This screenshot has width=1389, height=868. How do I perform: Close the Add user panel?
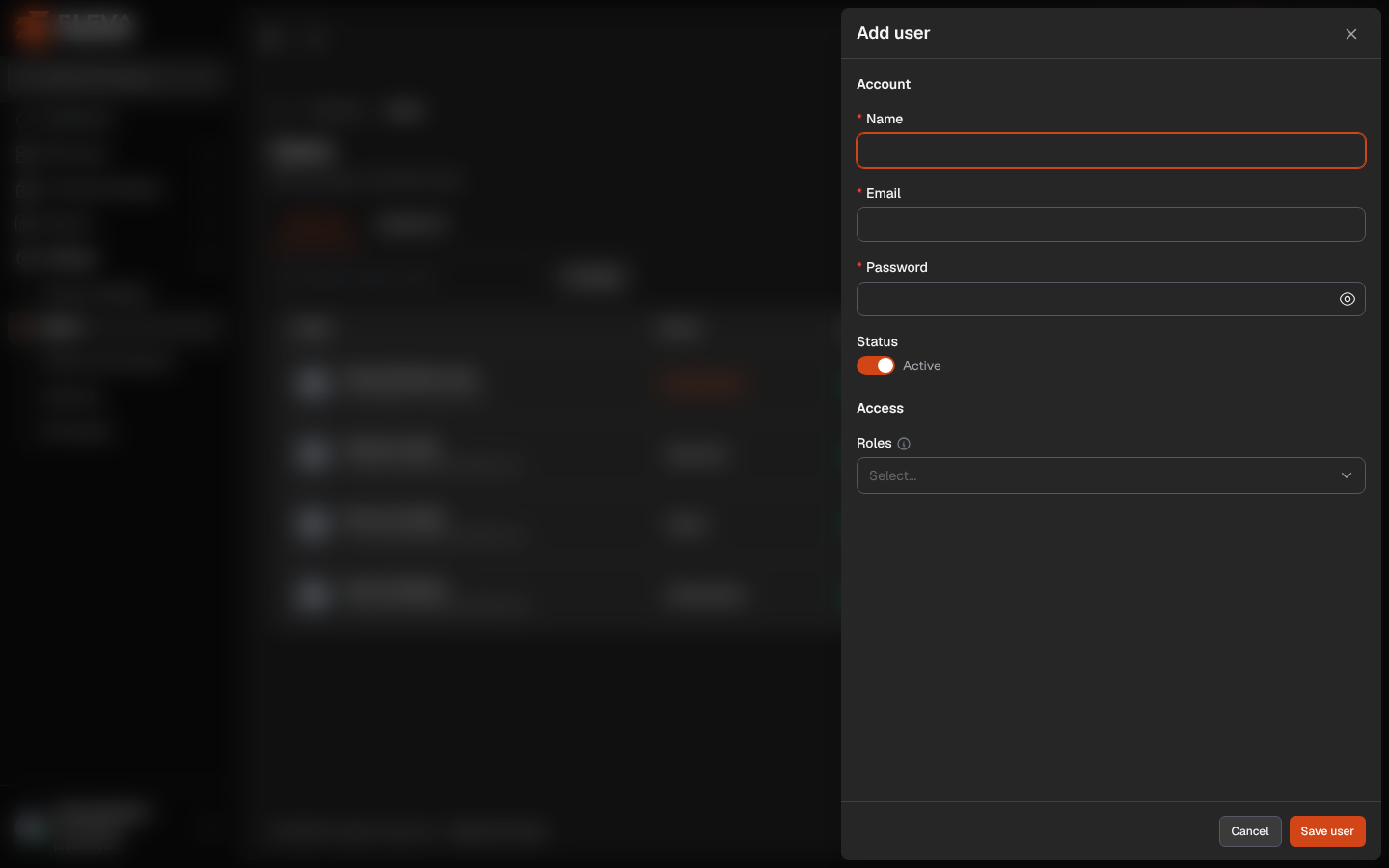click(1351, 34)
